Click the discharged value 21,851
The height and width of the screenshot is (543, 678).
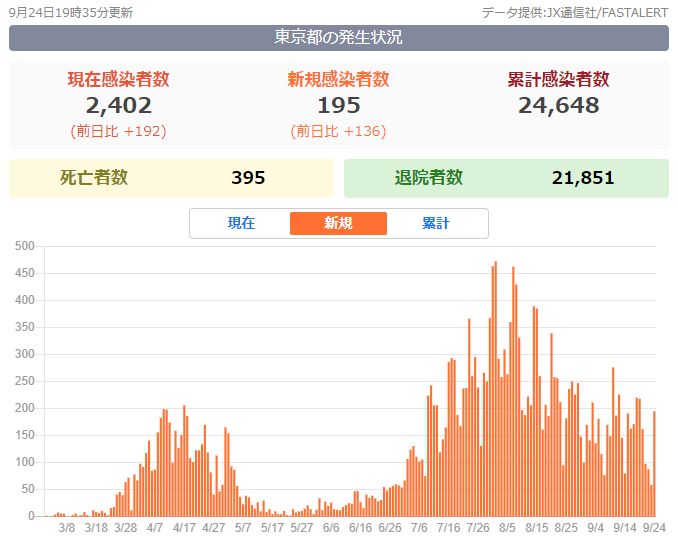[583, 178]
